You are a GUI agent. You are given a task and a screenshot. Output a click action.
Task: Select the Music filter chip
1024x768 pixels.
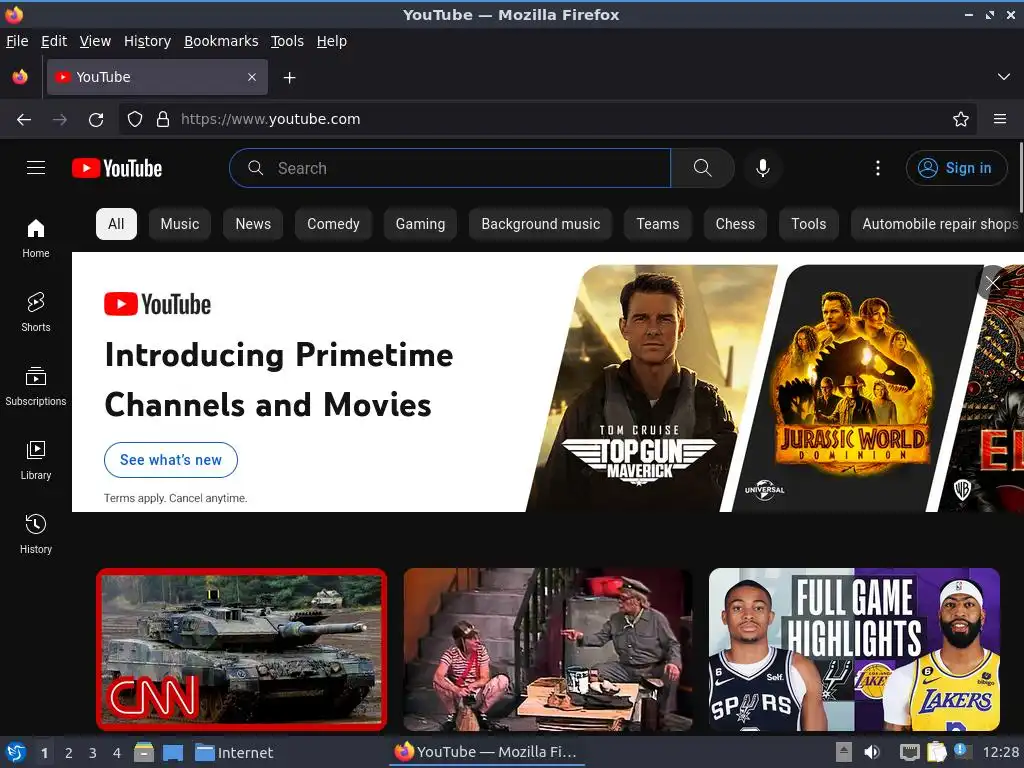(180, 224)
